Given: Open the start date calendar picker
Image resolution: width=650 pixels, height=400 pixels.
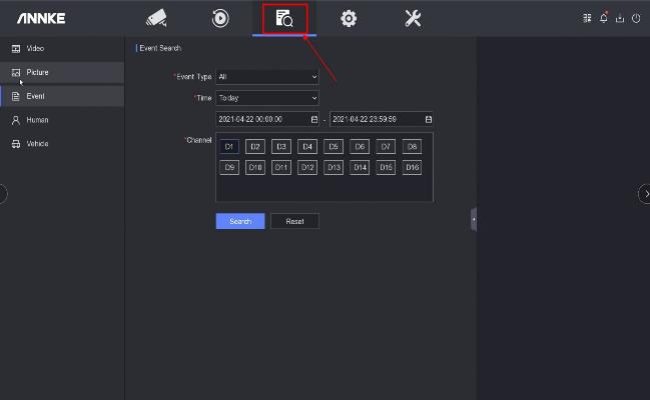Looking at the screenshot, I should click(x=314, y=119).
